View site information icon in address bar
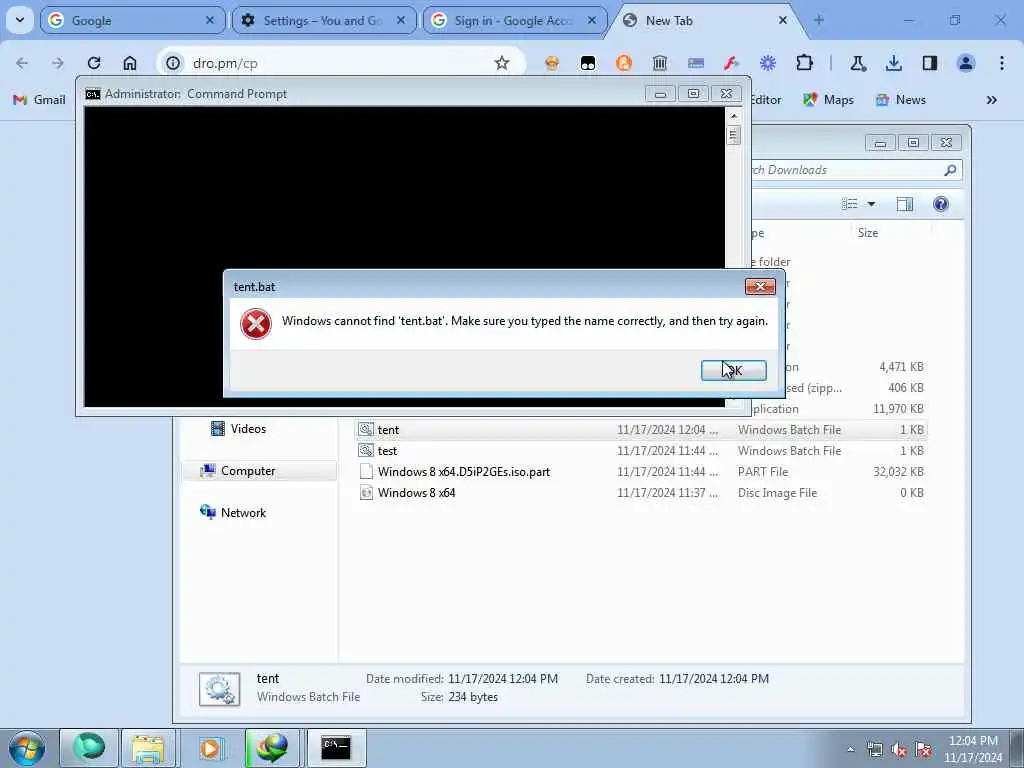This screenshot has width=1024, height=768. tap(173, 63)
